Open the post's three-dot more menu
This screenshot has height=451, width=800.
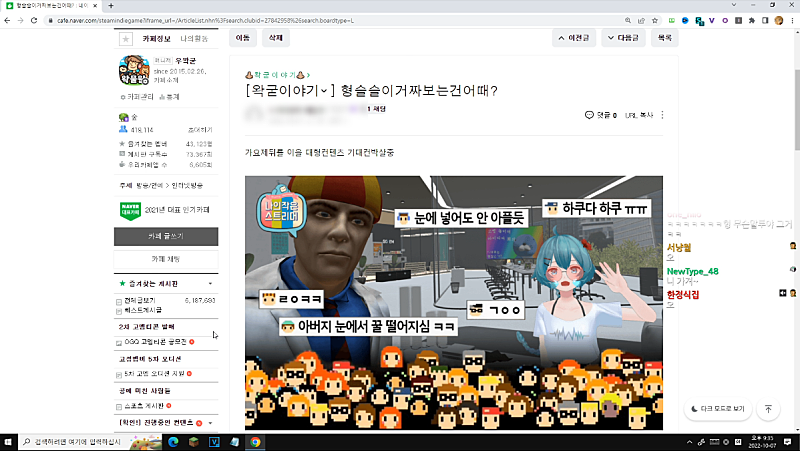click(x=664, y=115)
